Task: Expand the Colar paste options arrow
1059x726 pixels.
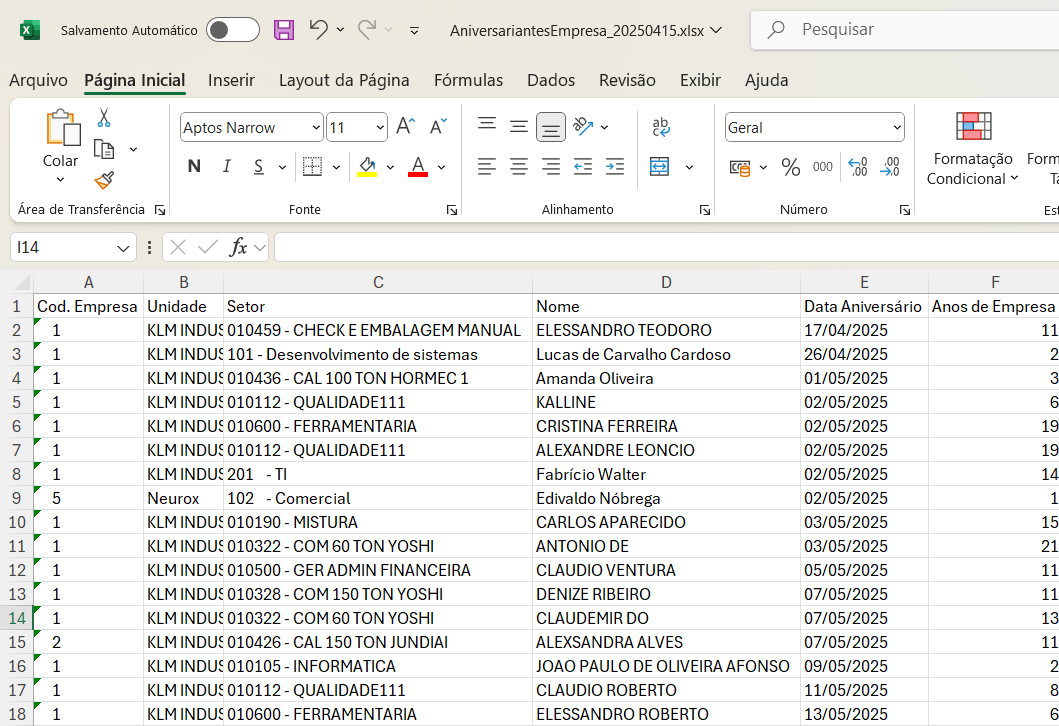Action: (x=60, y=180)
